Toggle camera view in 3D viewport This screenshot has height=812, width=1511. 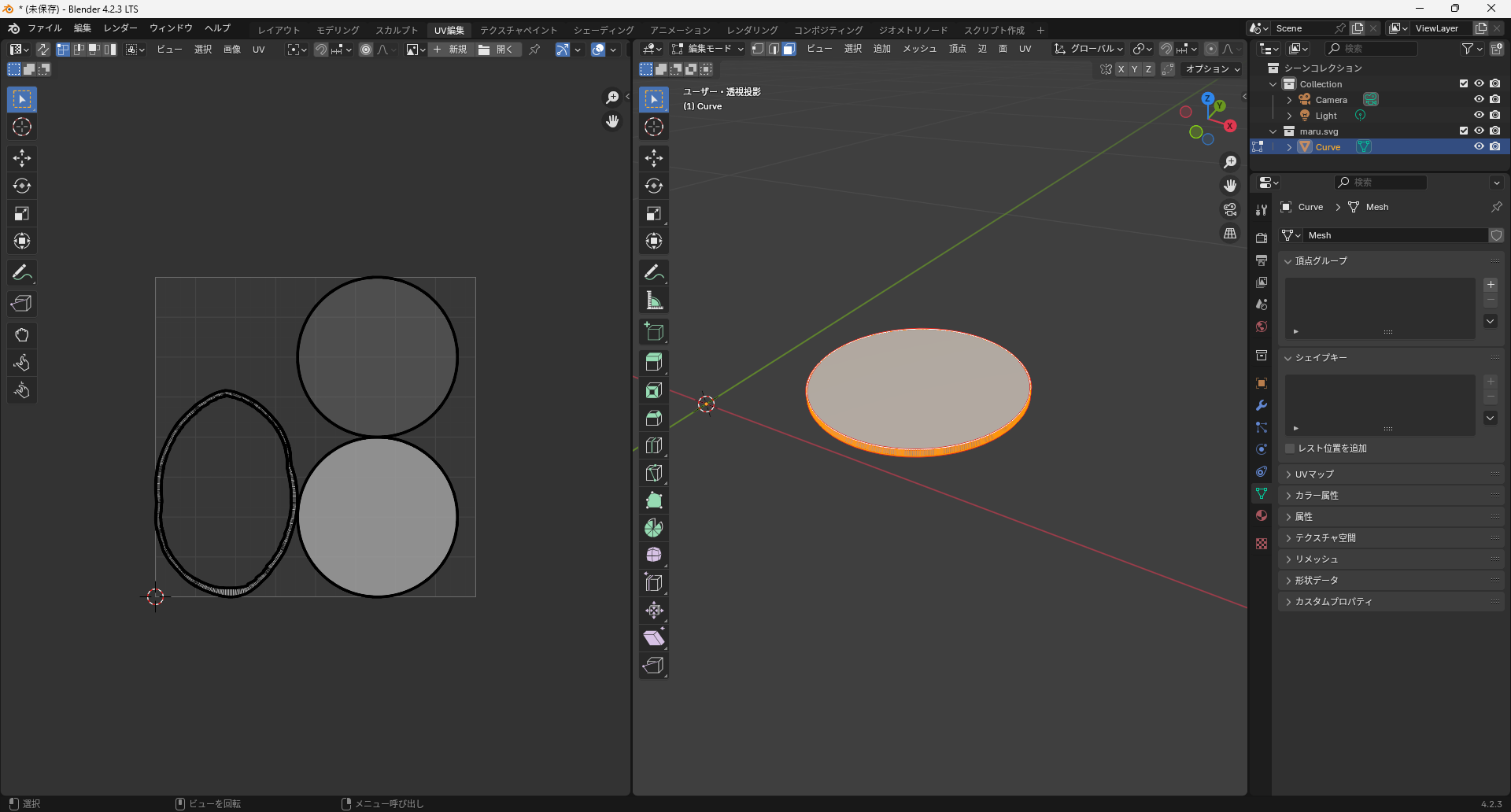click(x=1230, y=209)
